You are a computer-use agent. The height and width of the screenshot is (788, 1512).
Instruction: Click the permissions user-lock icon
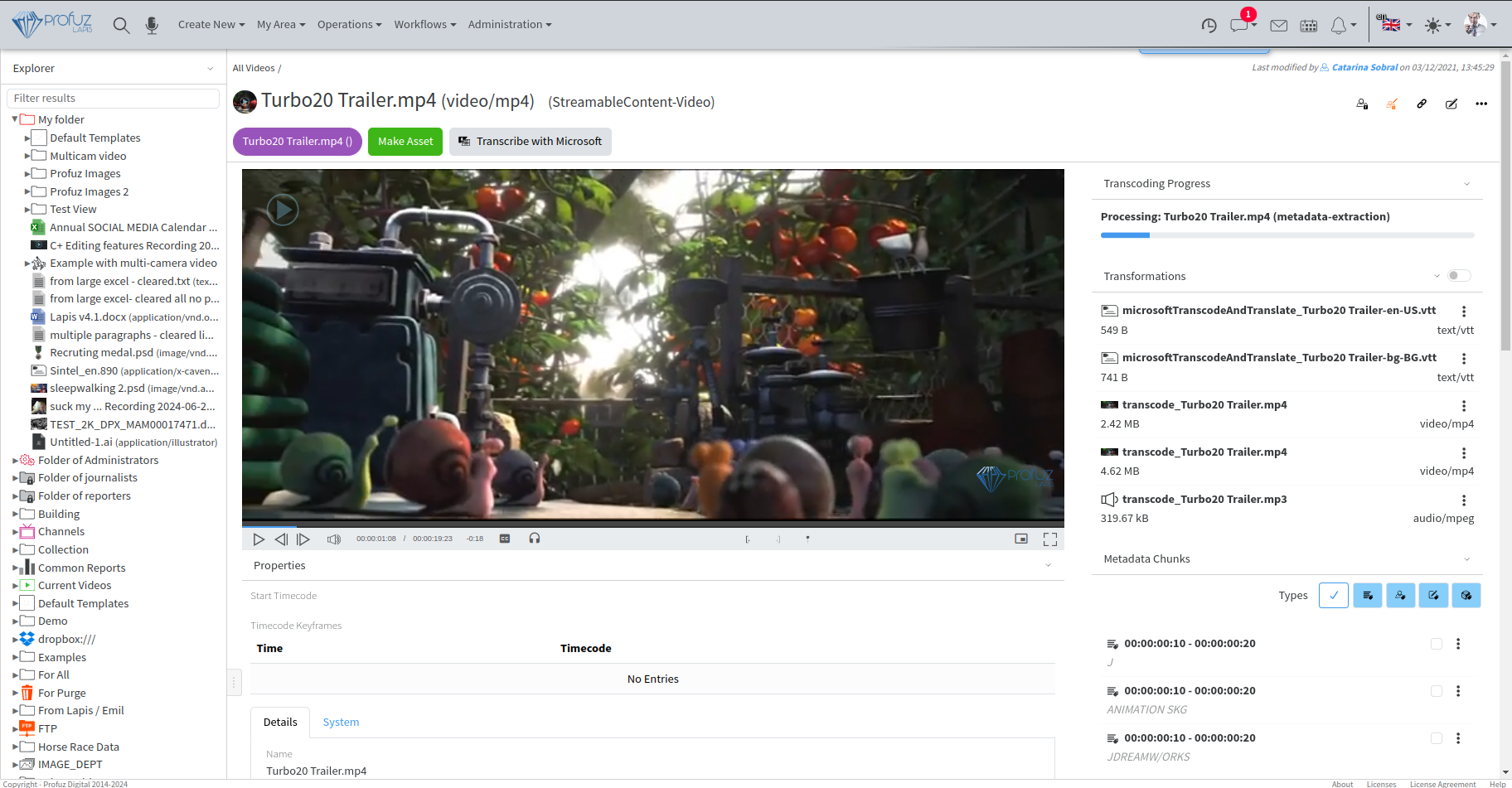[1362, 104]
